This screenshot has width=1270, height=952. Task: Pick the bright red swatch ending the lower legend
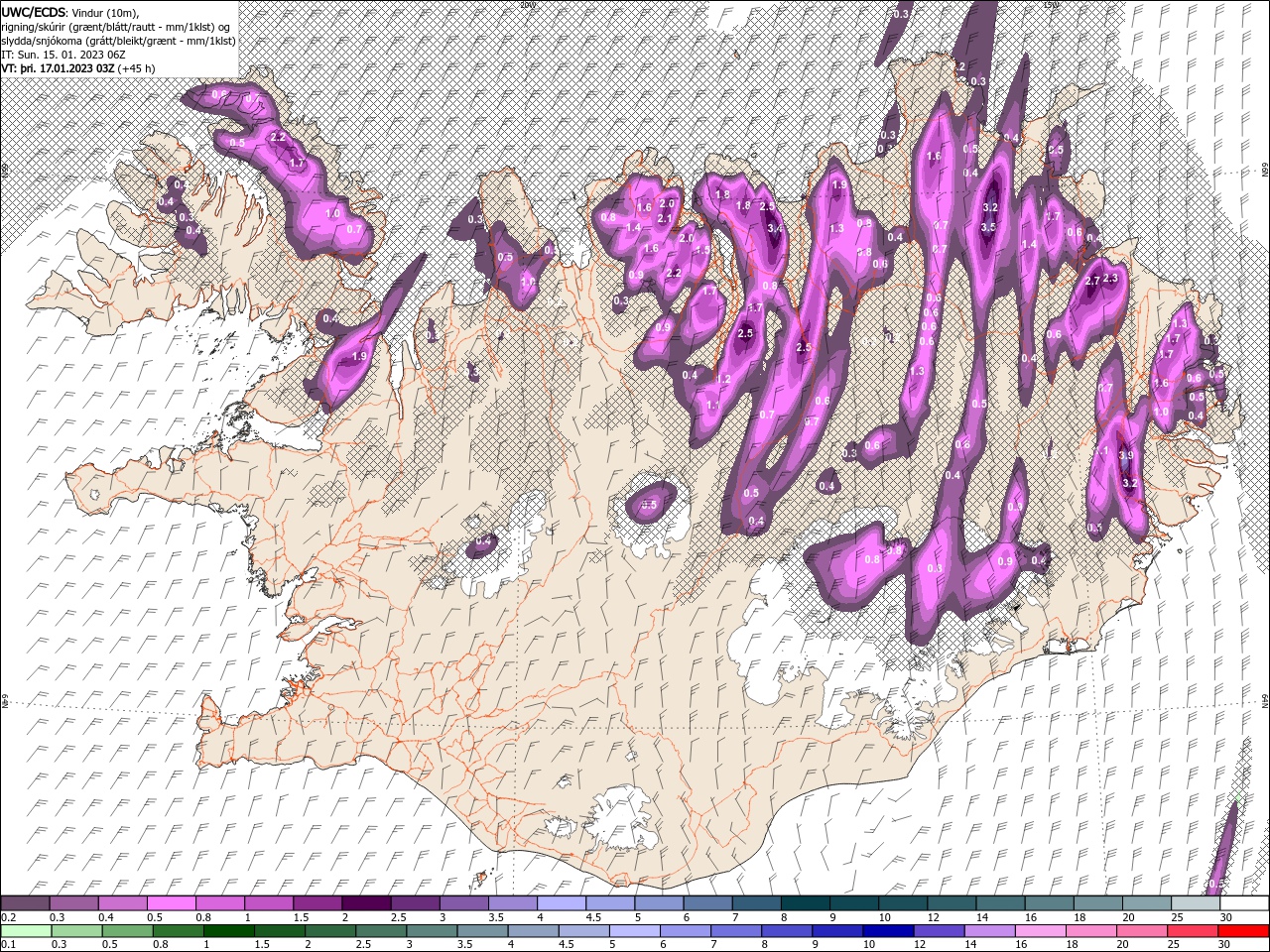pyautogui.click(x=1242, y=931)
